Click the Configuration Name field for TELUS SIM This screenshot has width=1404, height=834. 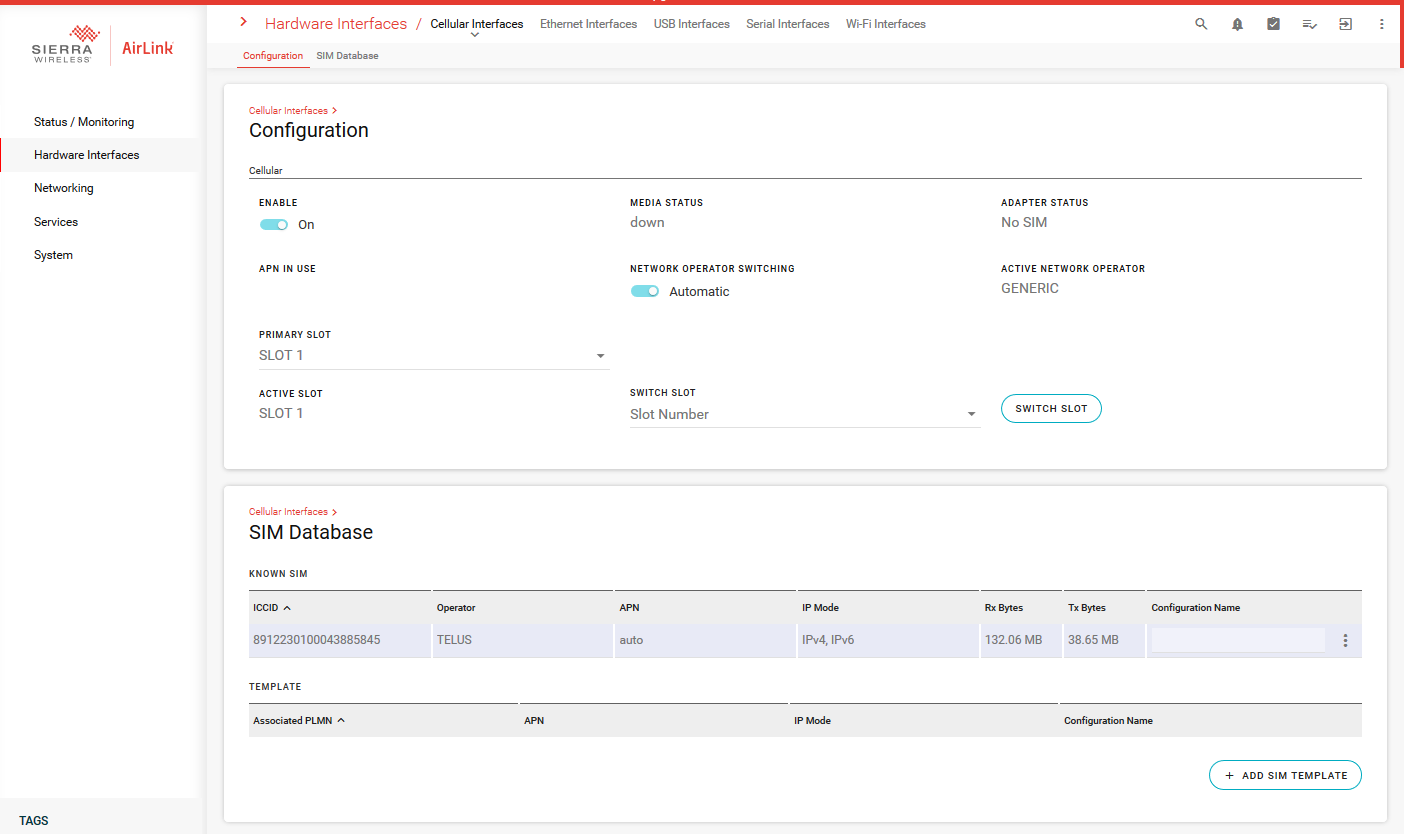tap(1237, 640)
